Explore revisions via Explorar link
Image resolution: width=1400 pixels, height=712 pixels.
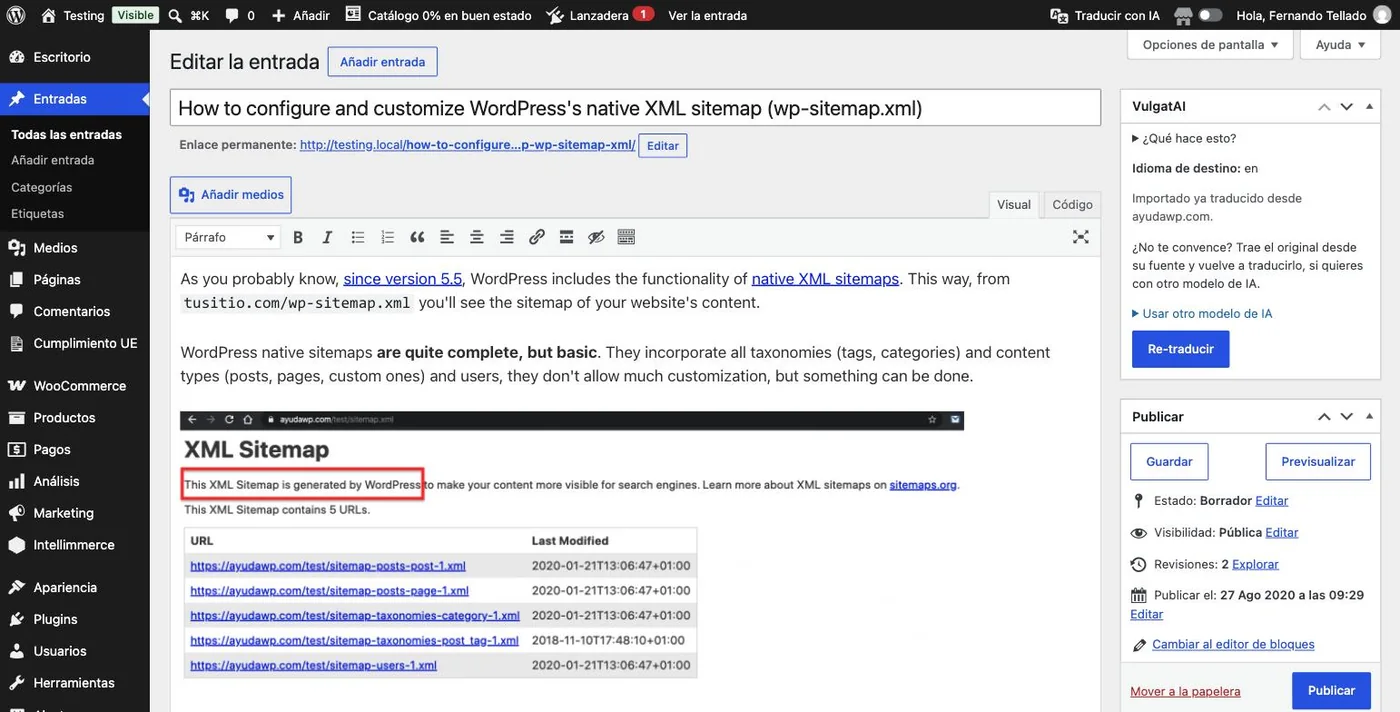(1255, 565)
